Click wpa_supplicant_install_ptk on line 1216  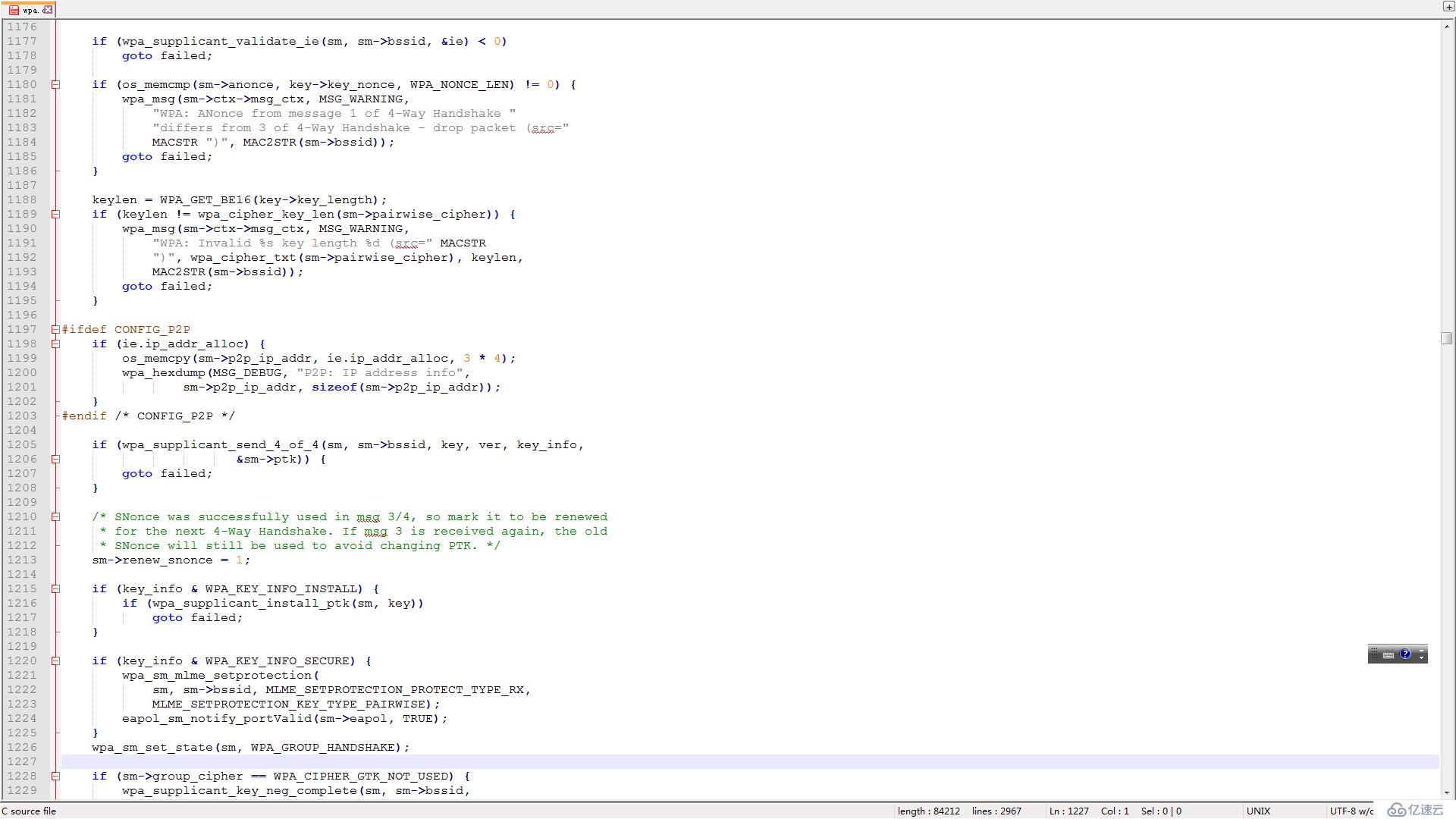point(251,603)
